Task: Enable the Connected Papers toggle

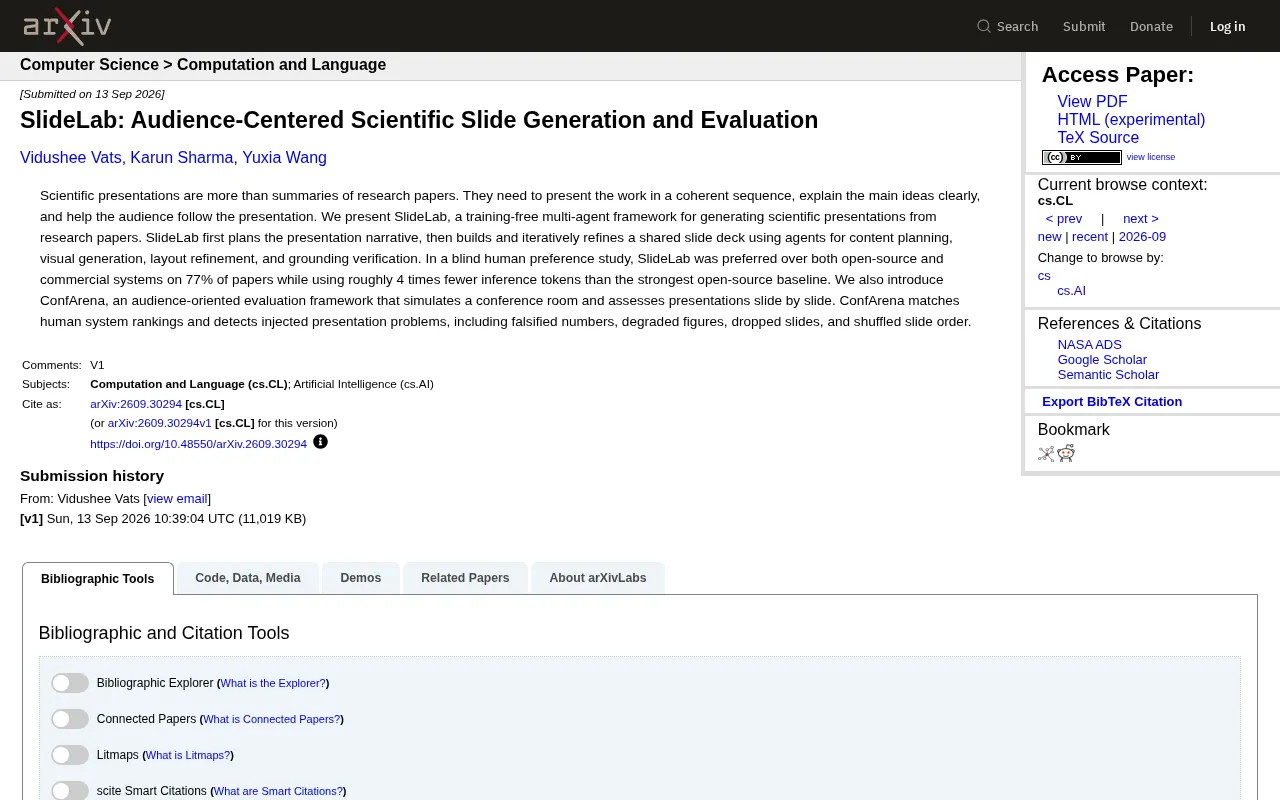Action: [x=70, y=719]
